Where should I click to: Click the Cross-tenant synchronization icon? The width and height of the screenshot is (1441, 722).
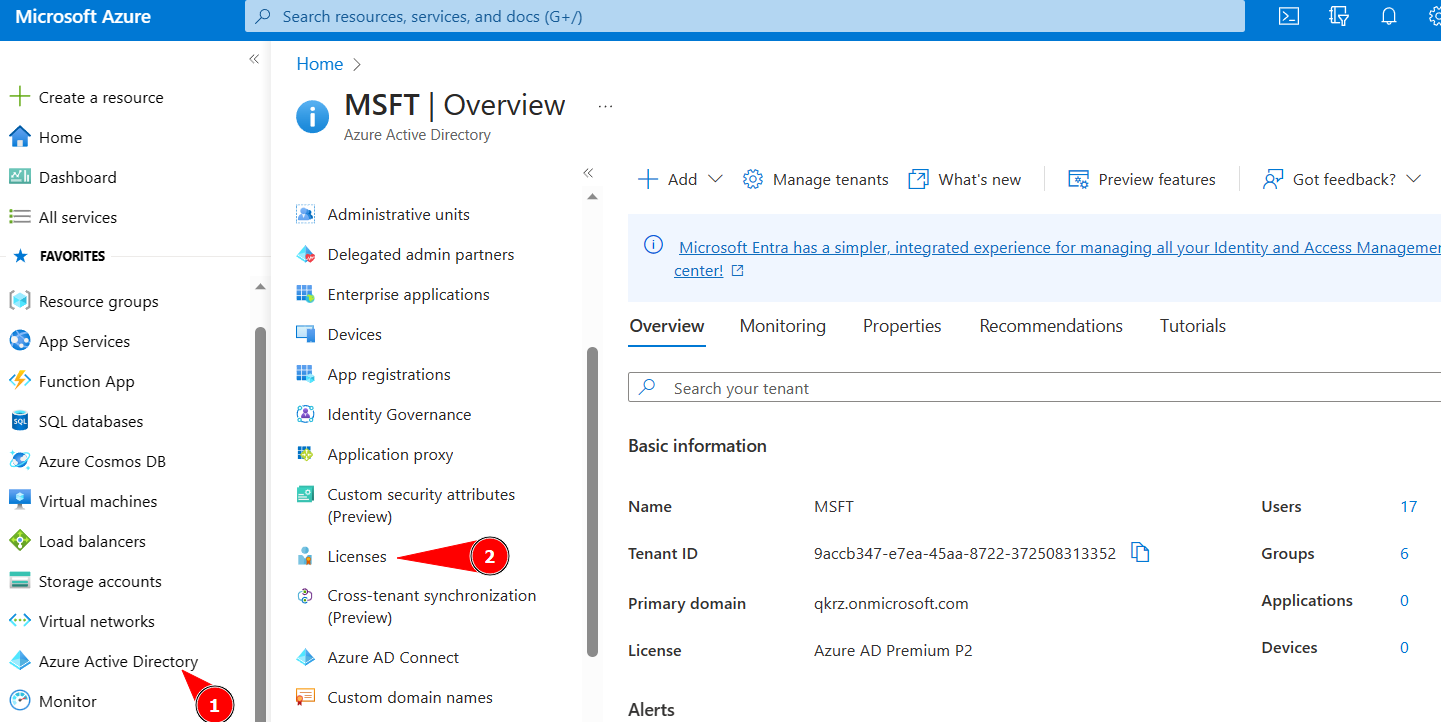[306, 596]
